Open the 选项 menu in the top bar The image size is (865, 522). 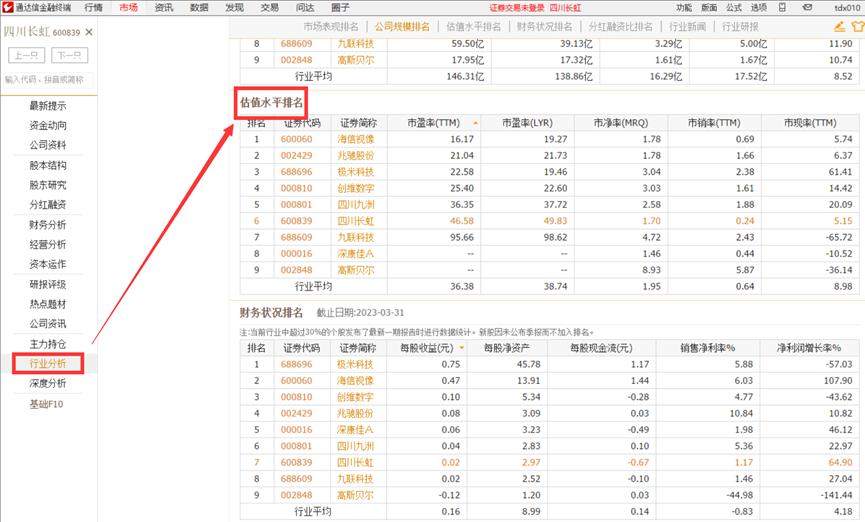point(759,8)
